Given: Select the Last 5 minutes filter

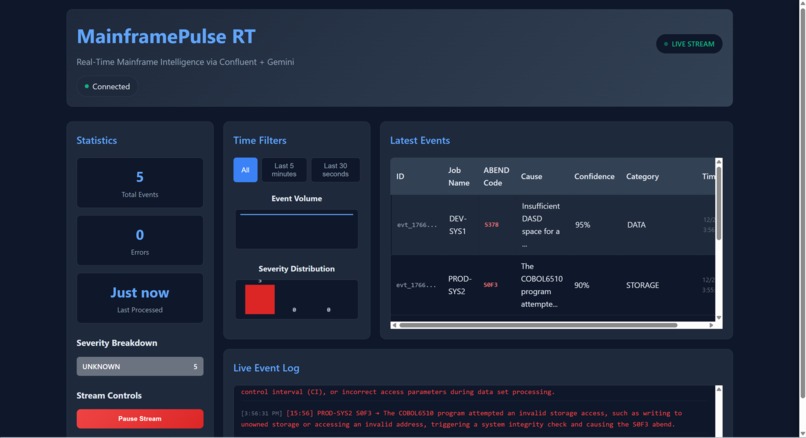Looking at the screenshot, I should (284, 170).
